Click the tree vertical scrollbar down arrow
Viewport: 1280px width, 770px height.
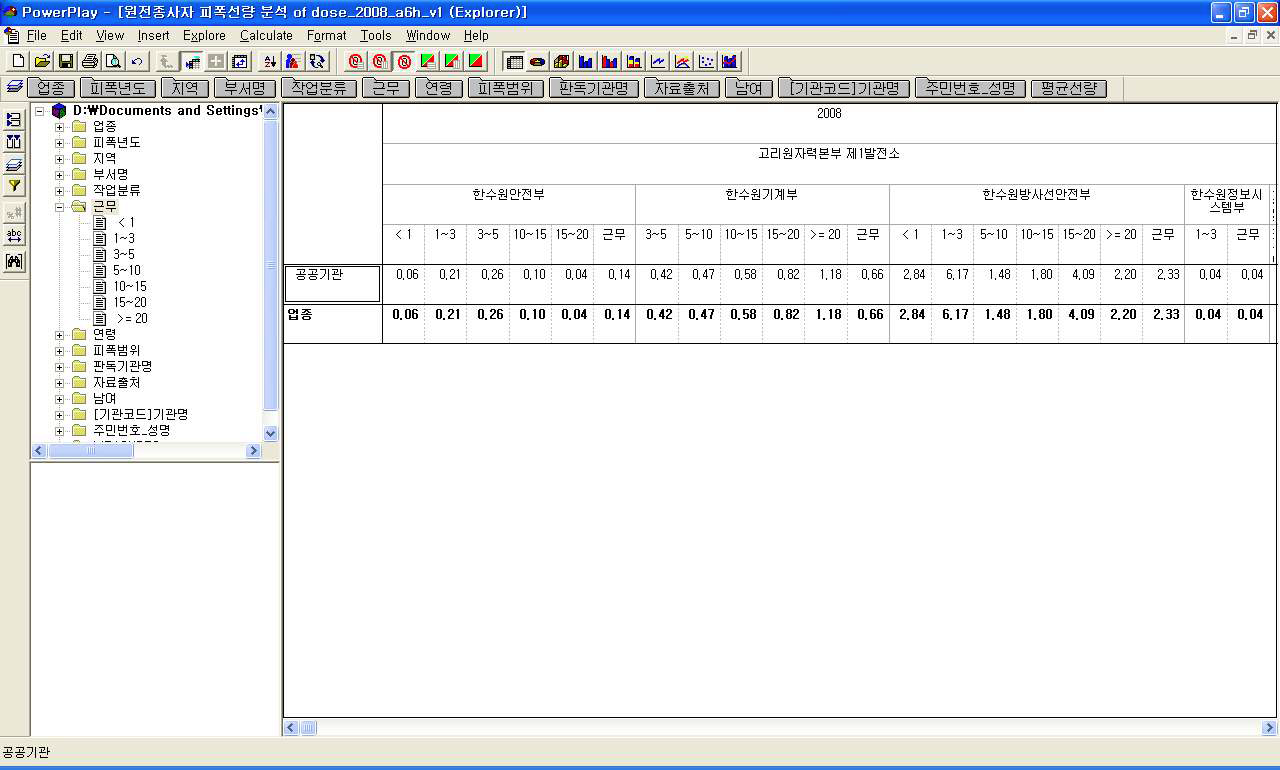270,433
